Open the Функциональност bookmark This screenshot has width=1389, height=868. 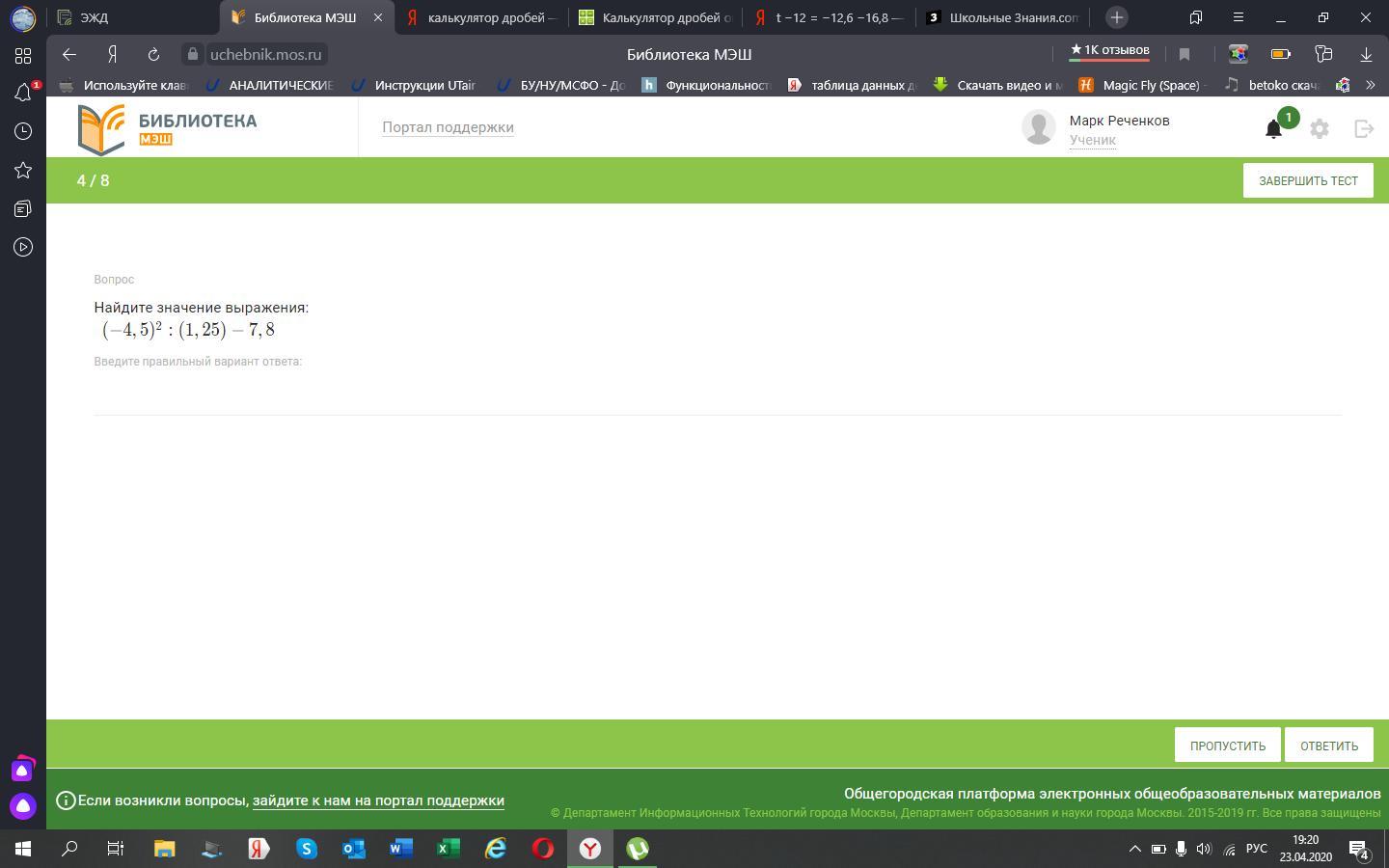pyautogui.click(x=706, y=85)
